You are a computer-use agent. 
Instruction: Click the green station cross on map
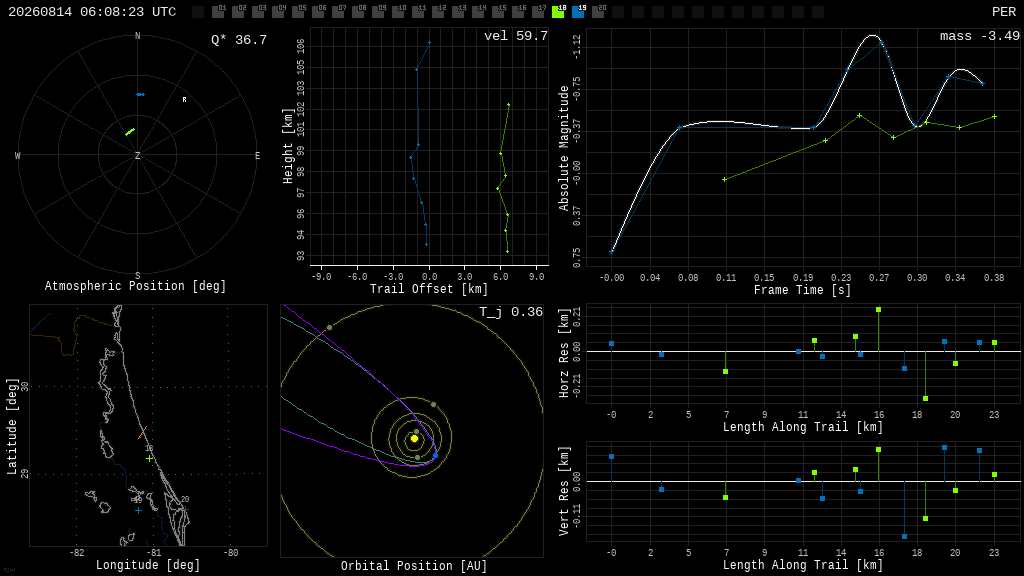point(150,458)
